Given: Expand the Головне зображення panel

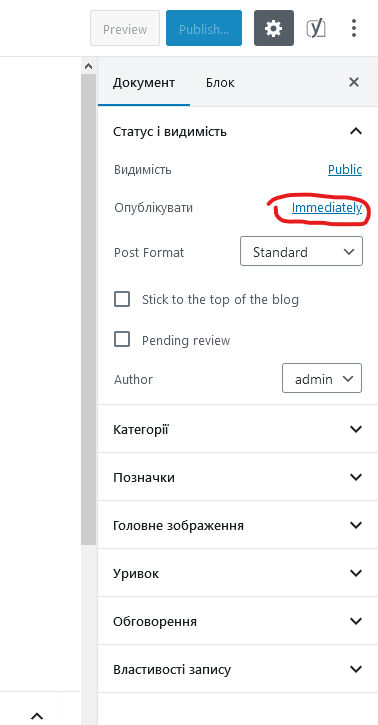Looking at the screenshot, I should coord(238,525).
